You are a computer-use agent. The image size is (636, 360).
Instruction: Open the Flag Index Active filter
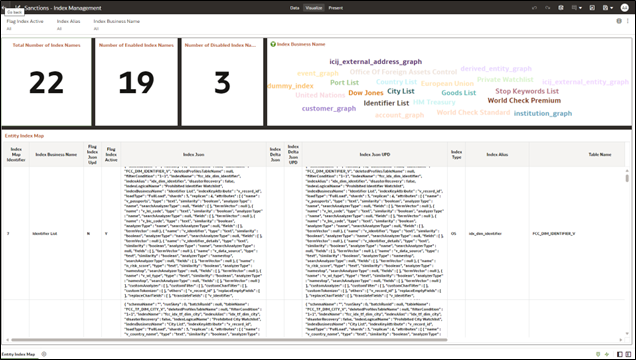(x=25, y=24)
